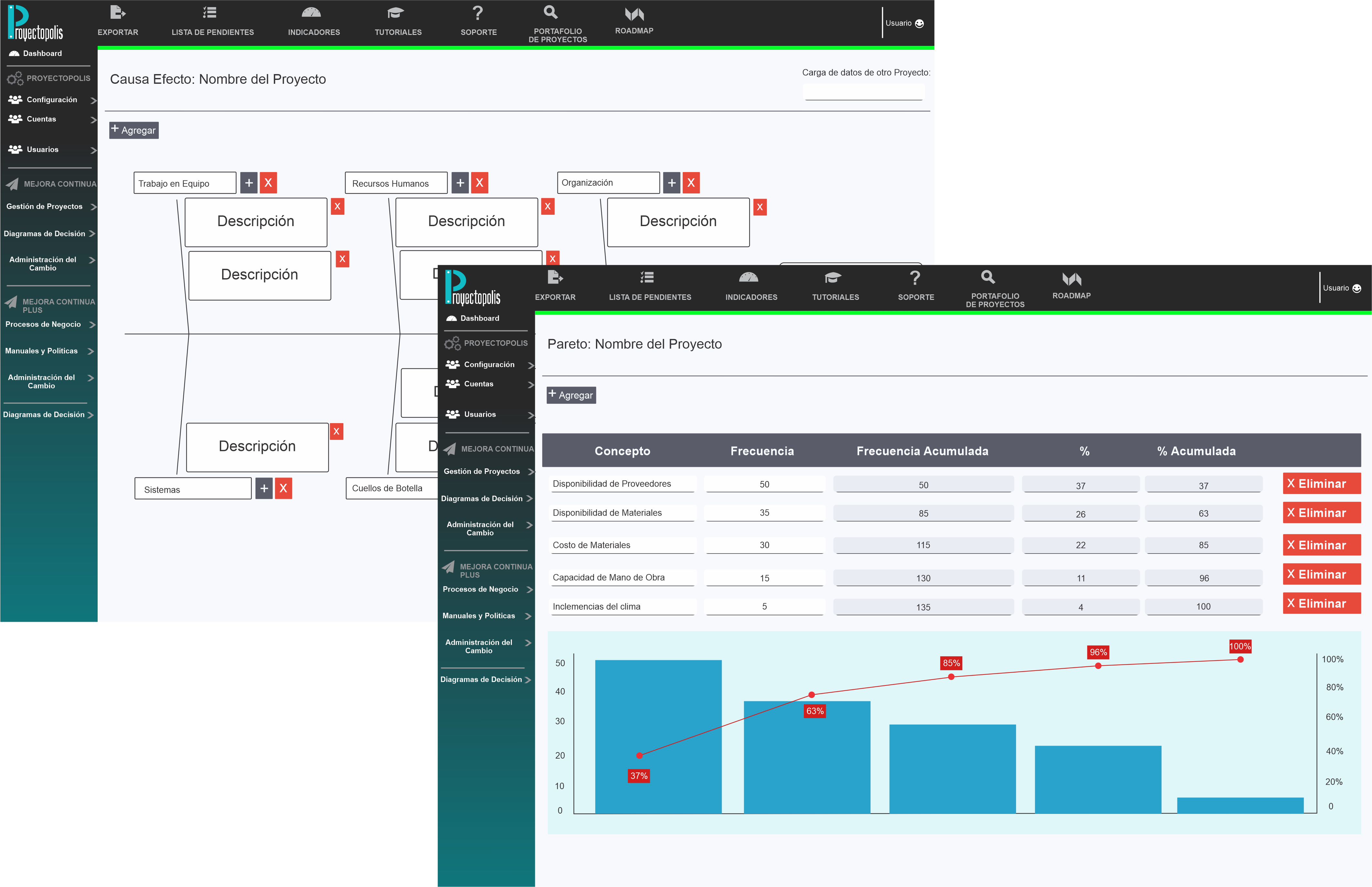Click the Exportar icon in the Pareto toolbar

(x=555, y=278)
